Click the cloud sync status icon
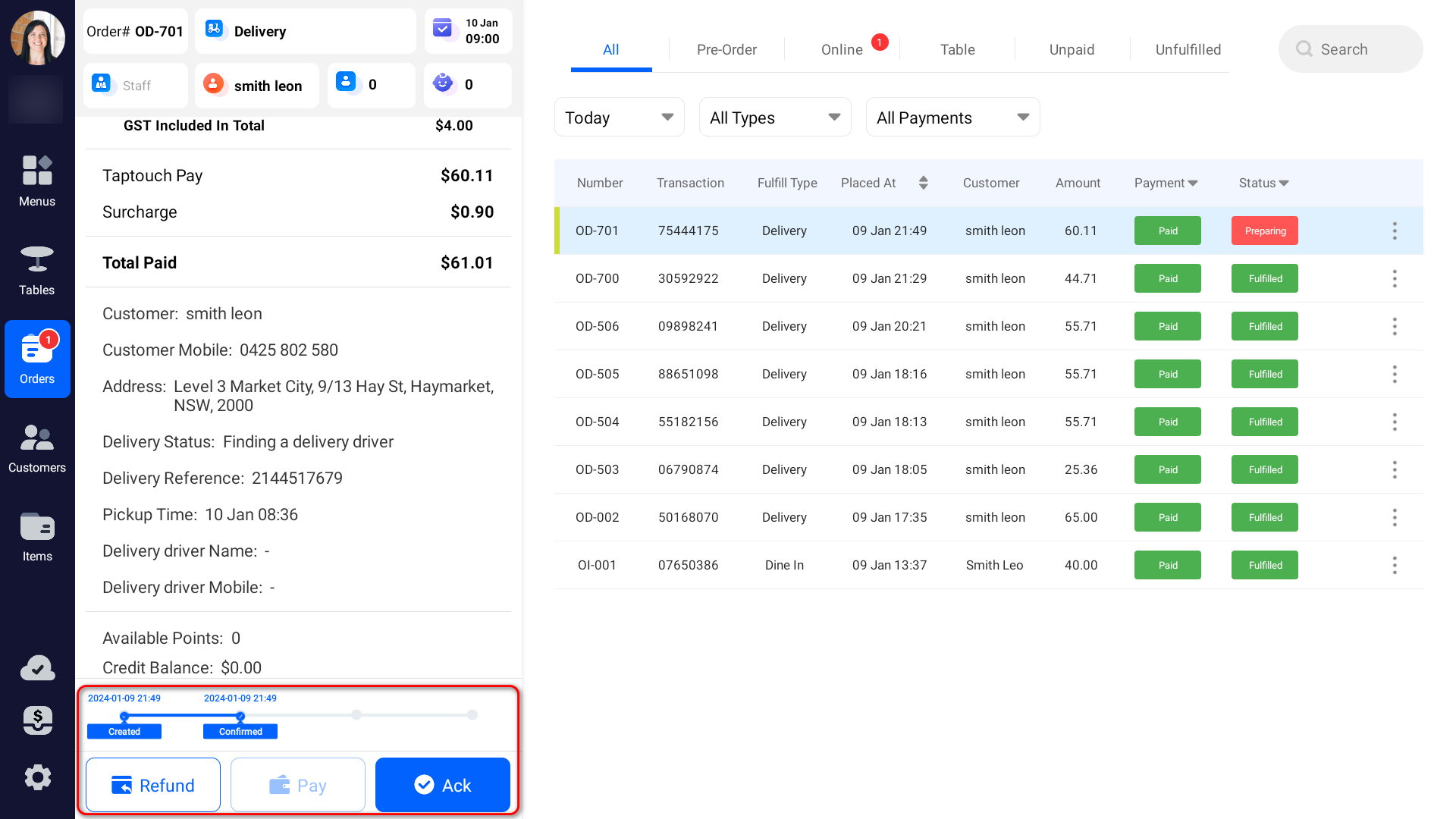The width and height of the screenshot is (1456, 819). (x=37, y=668)
